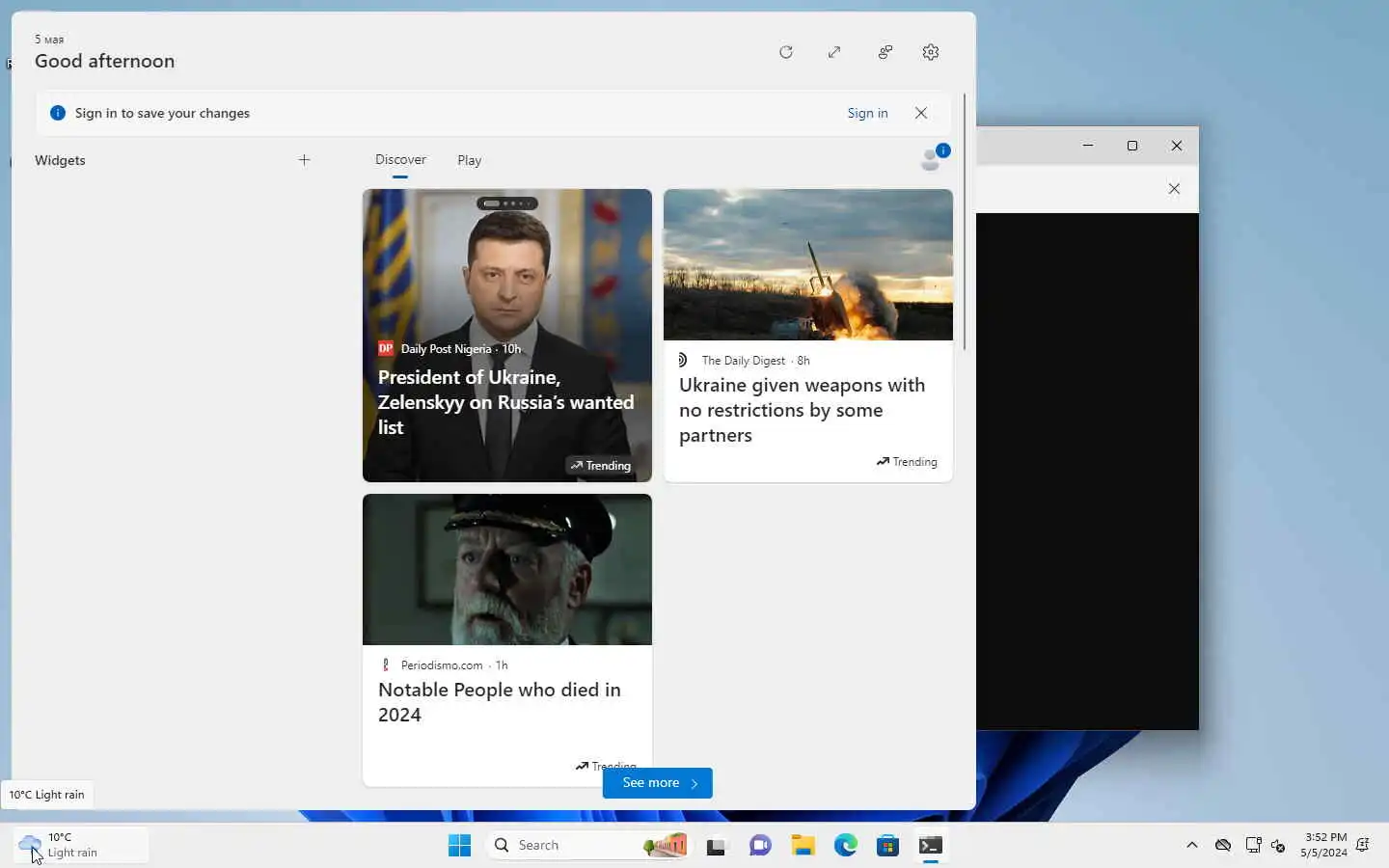Click The Daily Digest source label
This screenshot has width=1389, height=868.
click(x=744, y=361)
